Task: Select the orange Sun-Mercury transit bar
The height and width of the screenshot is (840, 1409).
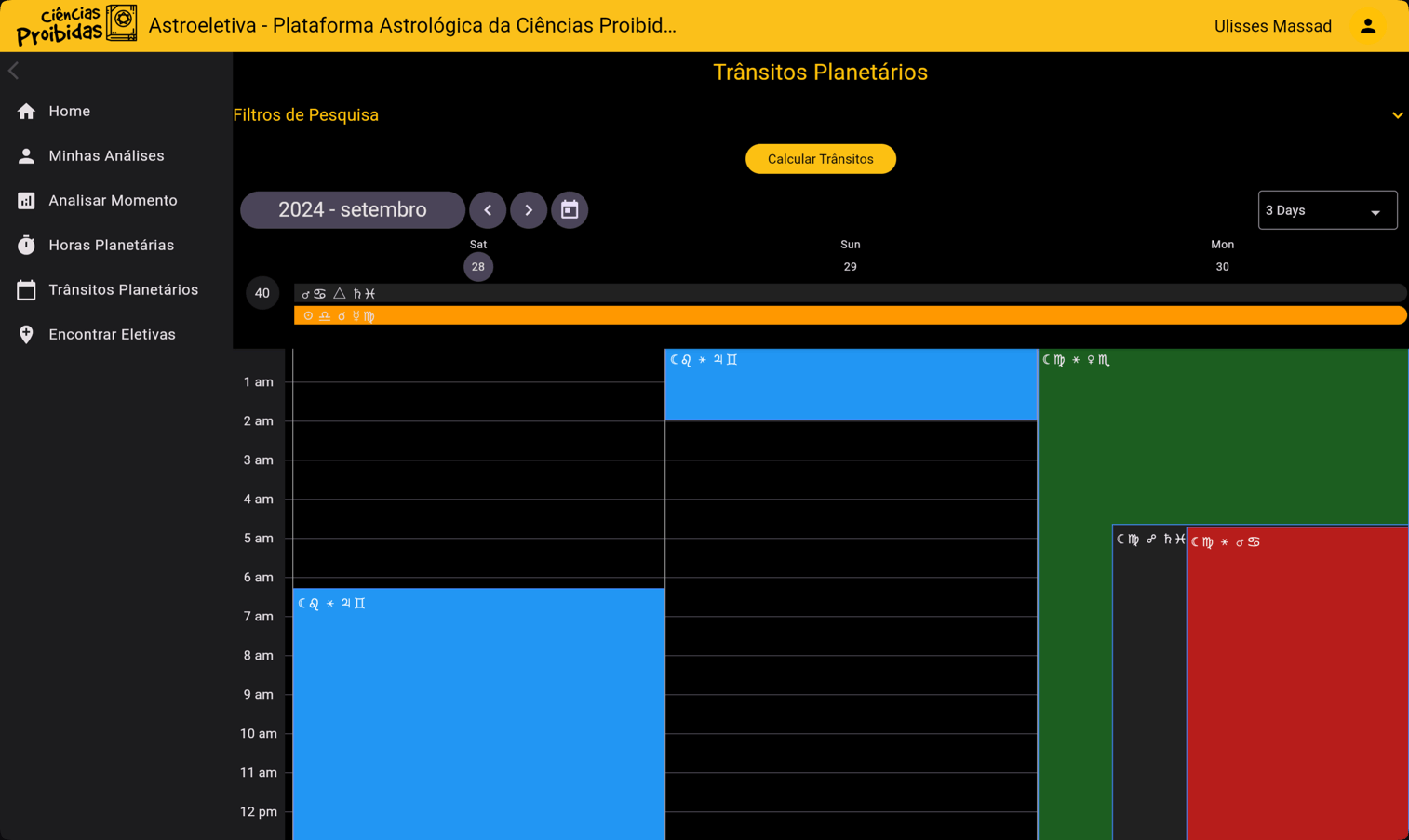Action: [849, 316]
